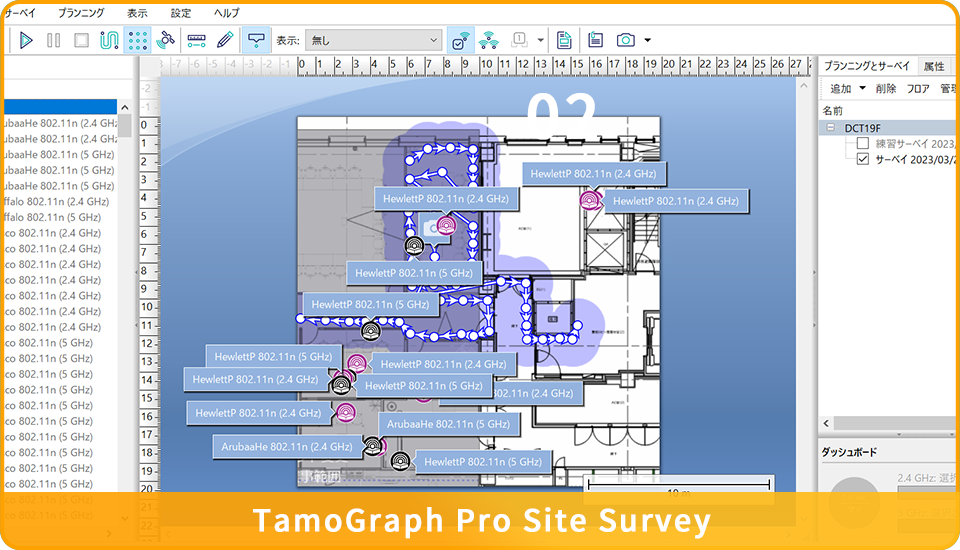Select the continuous path survey mode icon
Image resolution: width=960 pixels, height=550 pixels.
[x=109, y=40]
